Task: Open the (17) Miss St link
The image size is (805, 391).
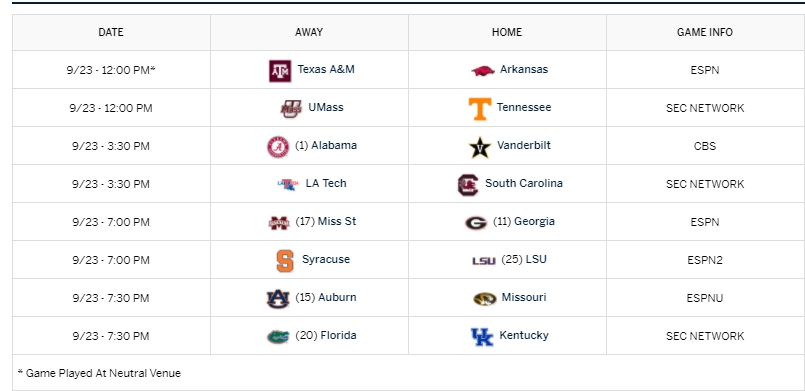Action: tap(326, 221)
